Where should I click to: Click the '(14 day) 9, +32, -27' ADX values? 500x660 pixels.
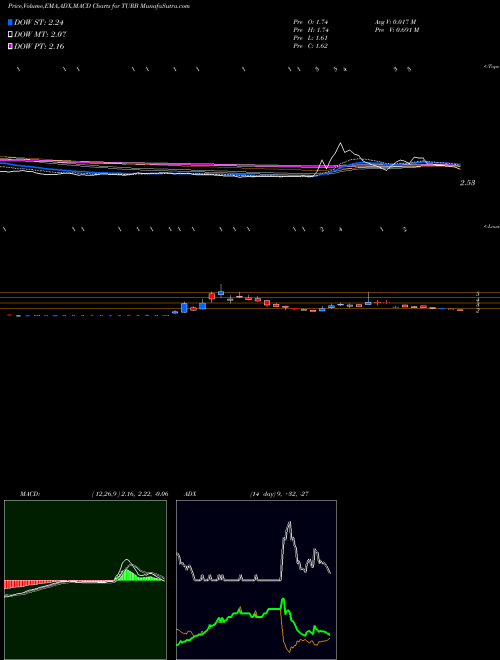coord(279,494)
